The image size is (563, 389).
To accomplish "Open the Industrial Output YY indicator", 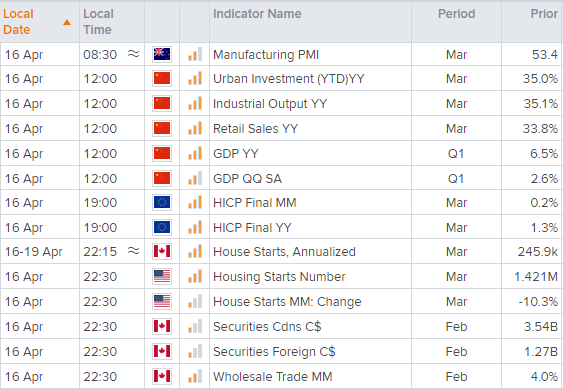I will 270,103.
